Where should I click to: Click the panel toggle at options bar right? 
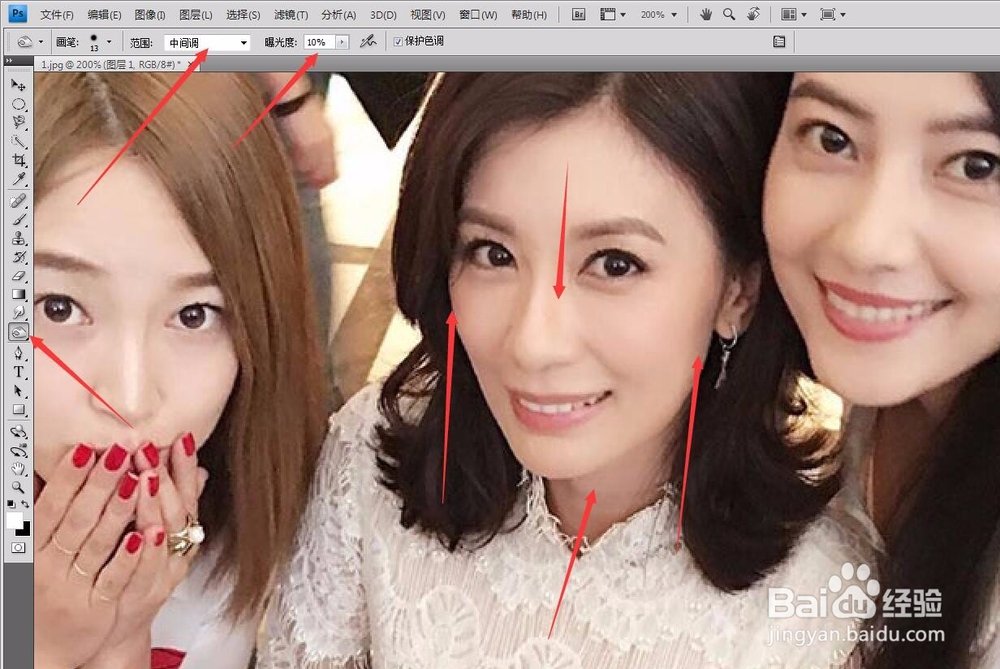[780, 41]
